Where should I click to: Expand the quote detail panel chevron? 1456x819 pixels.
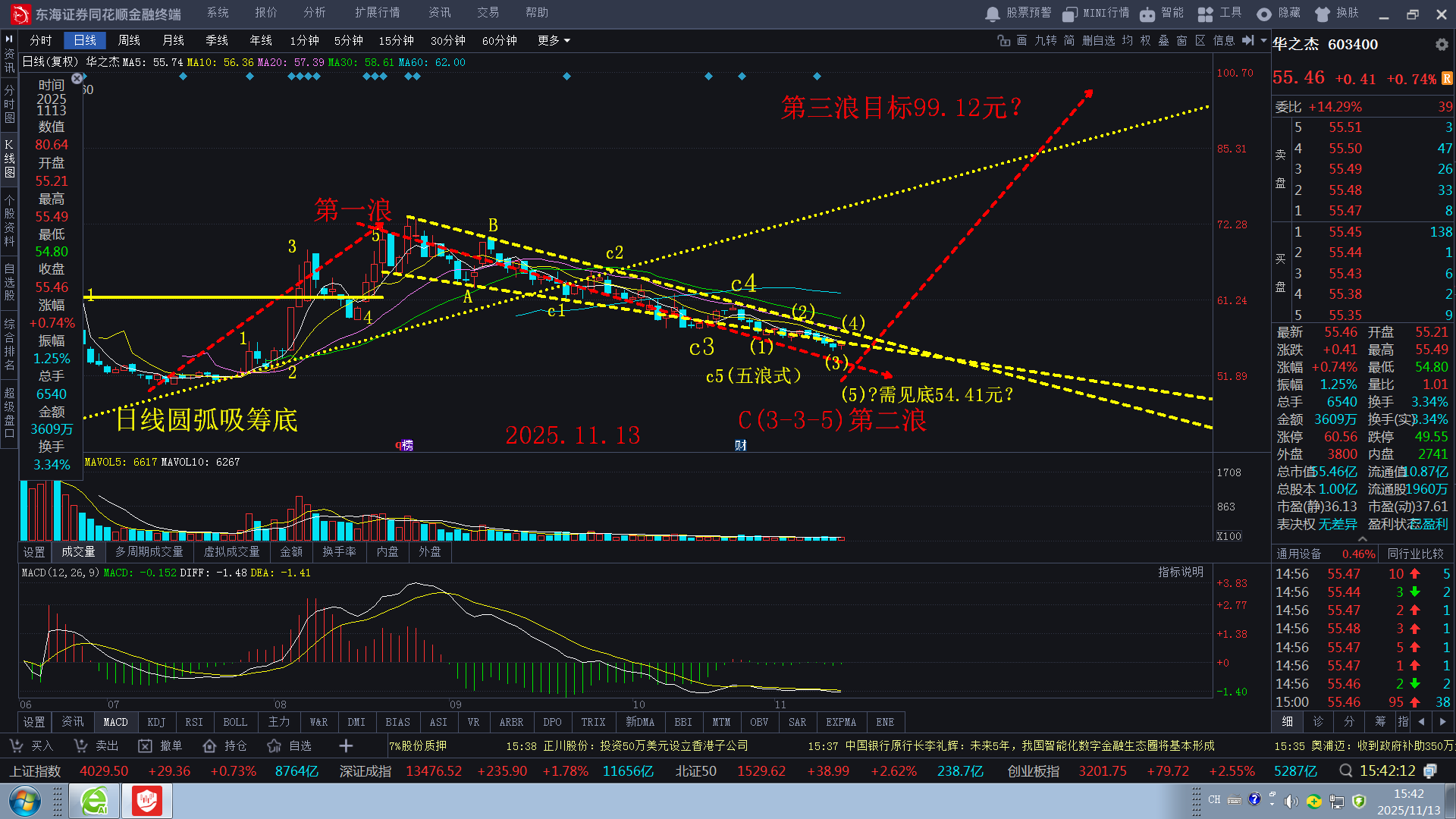(x=1363, y=538)
